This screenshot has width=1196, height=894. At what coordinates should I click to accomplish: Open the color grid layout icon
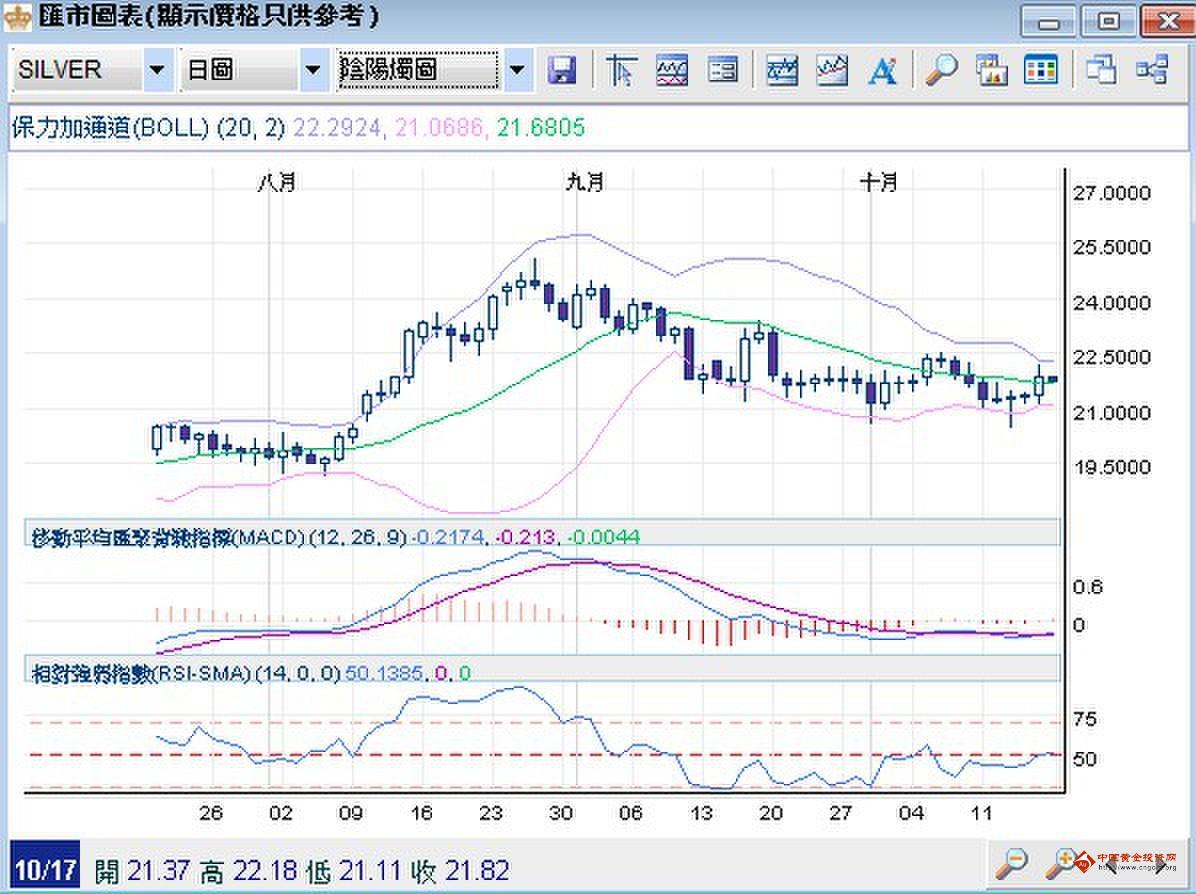pos(1041,70)
